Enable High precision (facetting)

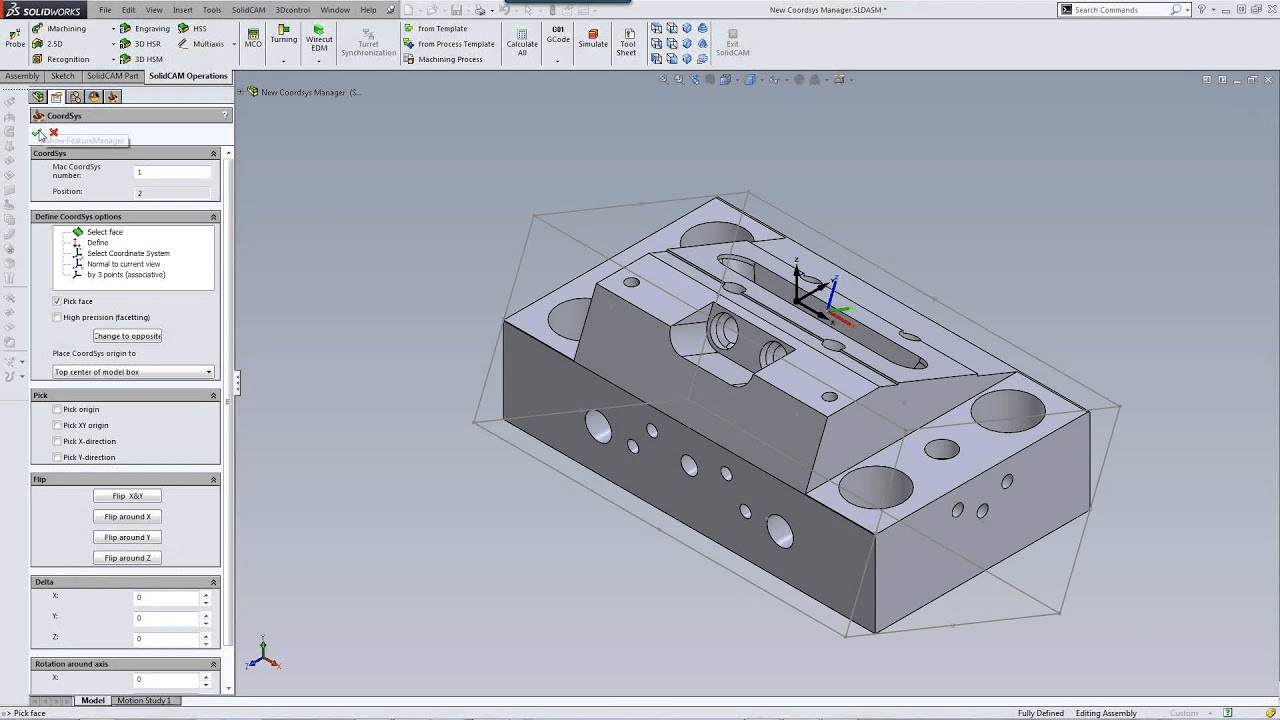coord(57,317)
